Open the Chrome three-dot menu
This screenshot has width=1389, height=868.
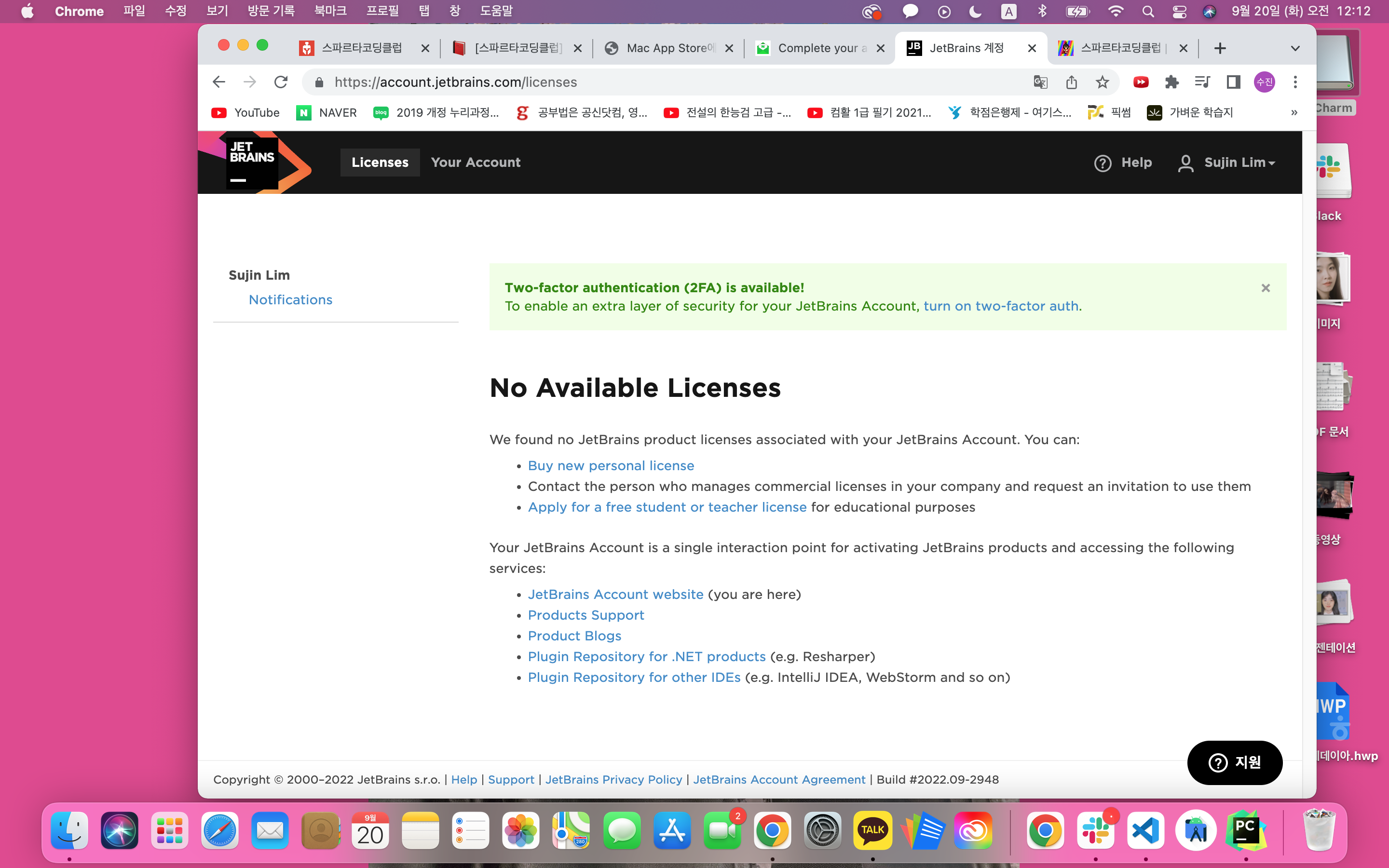pos(1295,82)
